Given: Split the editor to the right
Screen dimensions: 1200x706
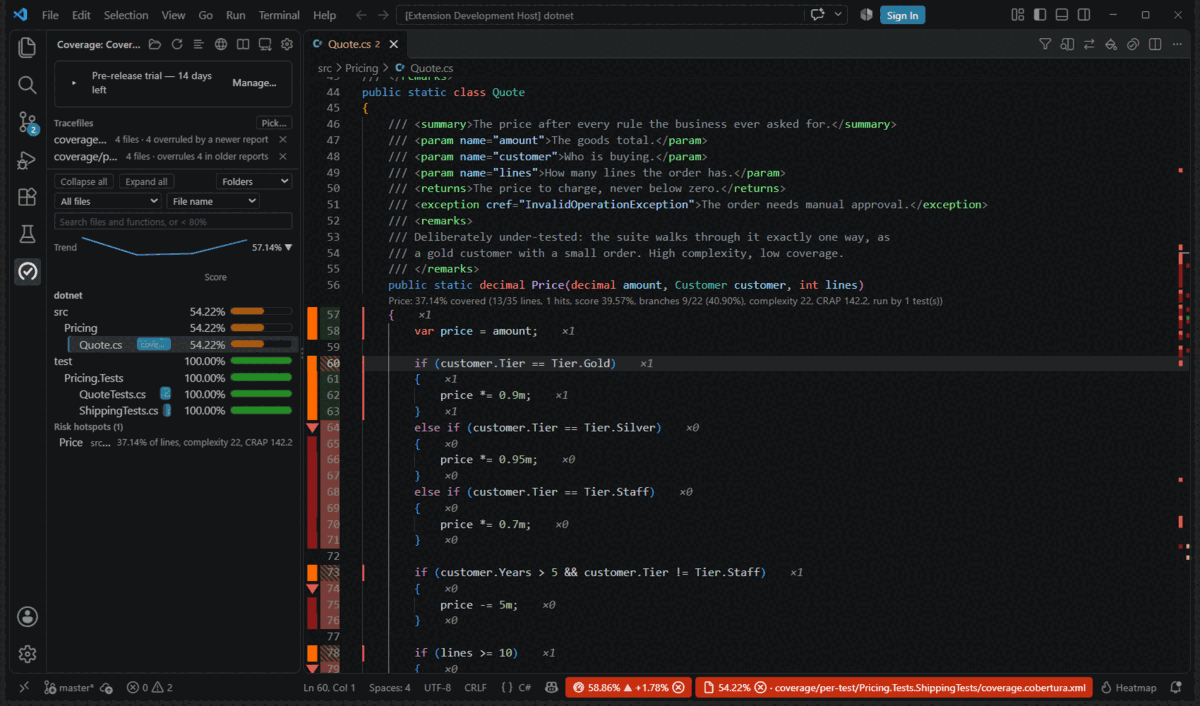Looking at the screenshot, I should tap(1155, 44).
